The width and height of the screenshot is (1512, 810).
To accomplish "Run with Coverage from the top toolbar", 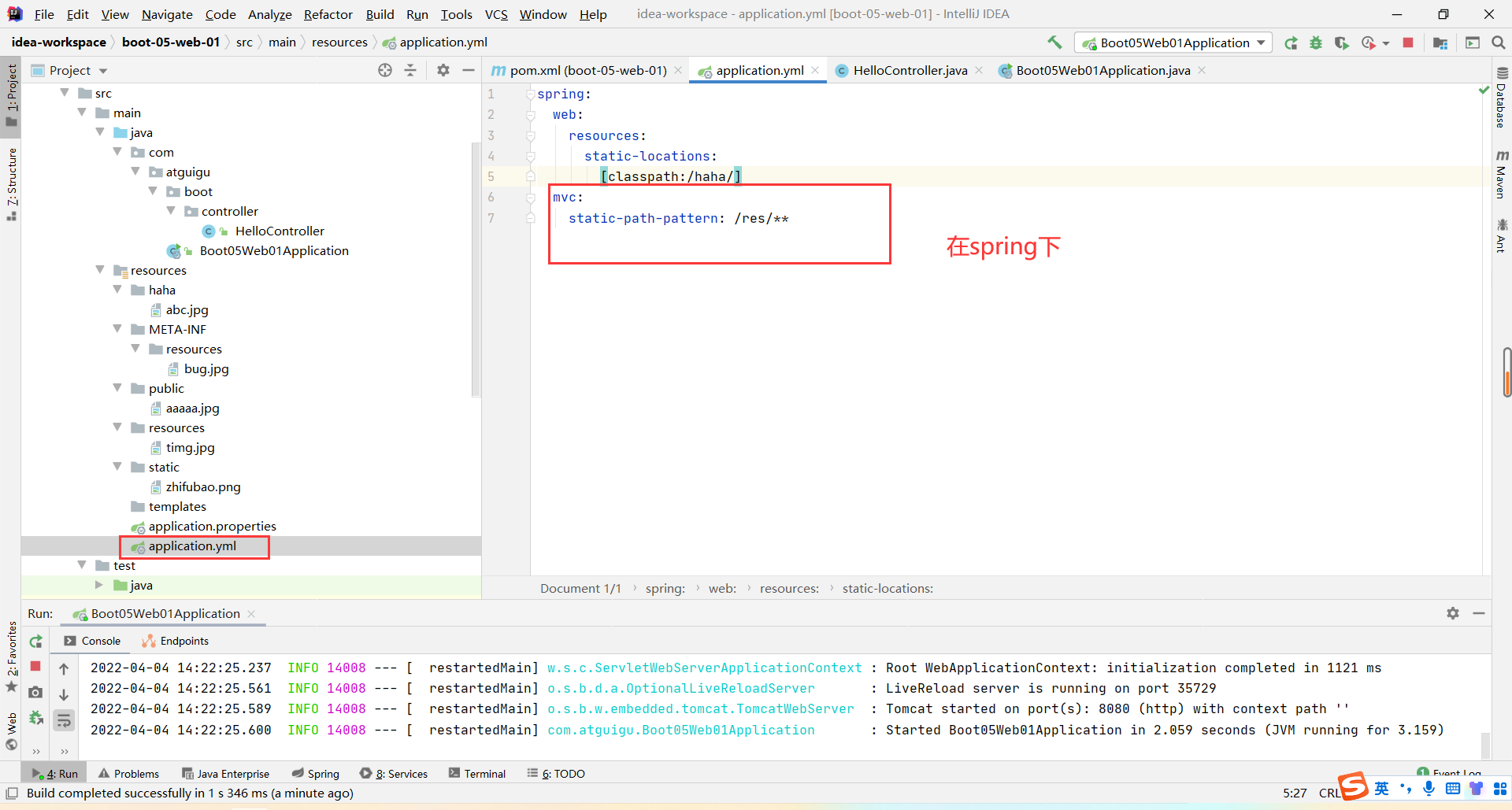I will point(1341,43).
